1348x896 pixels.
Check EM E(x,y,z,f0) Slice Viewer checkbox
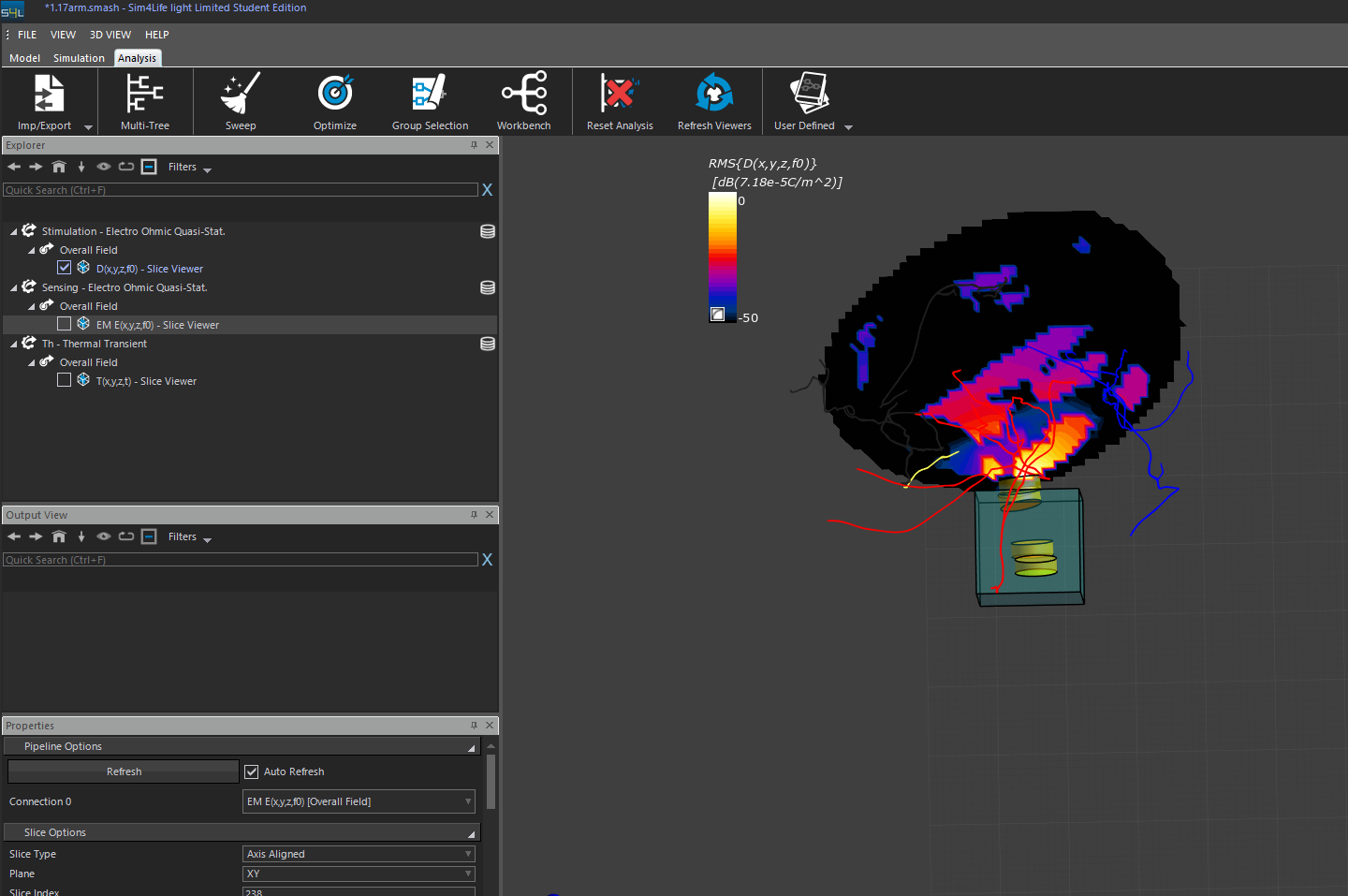65,324
